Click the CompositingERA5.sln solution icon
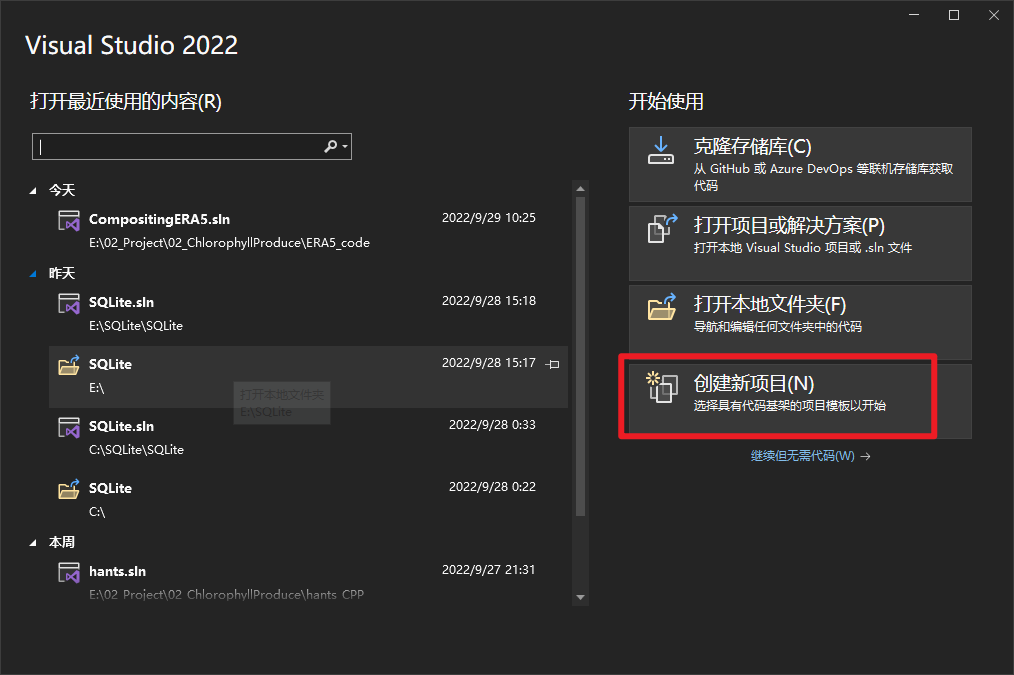This screenshot has height=675, width=1014. 69,220
